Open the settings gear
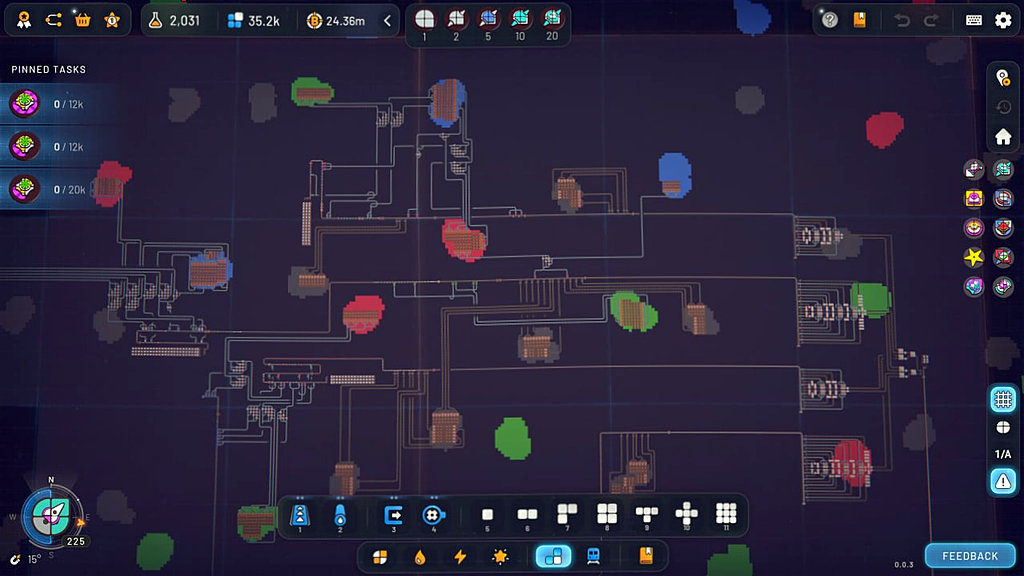The width and height of the screenshot is (1024, 576). pyautogui.click(x=1003, y=20)
